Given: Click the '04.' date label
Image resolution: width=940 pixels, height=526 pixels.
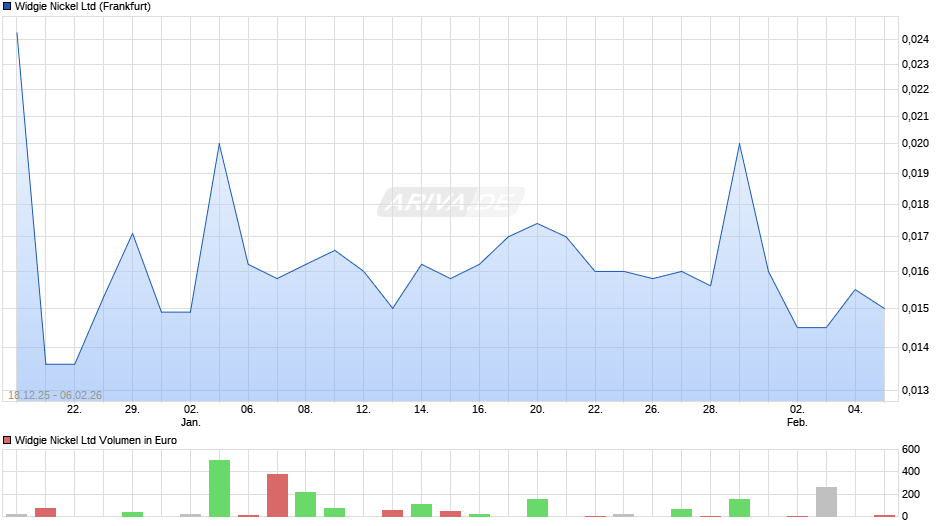Looking at the screenshot, I should tap(855, 410).
